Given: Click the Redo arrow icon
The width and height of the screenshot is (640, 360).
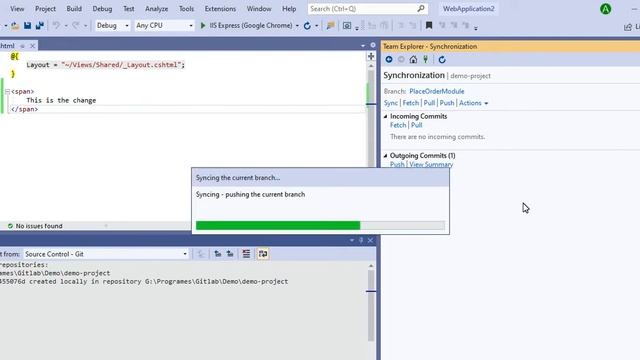Looking at the screenshot, I should coord(76,25).
